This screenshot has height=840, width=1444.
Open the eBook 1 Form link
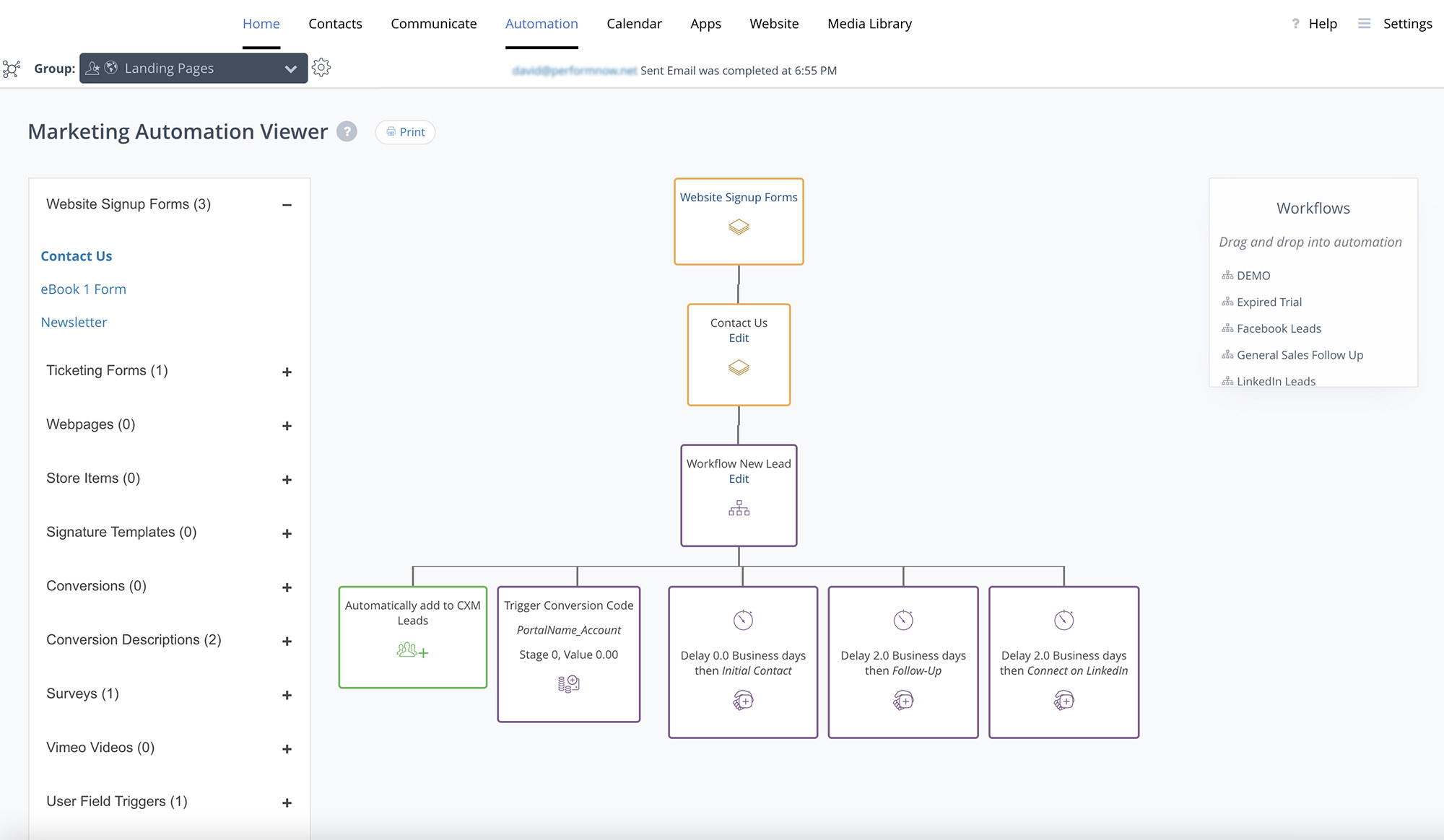(x=83, y=289)
